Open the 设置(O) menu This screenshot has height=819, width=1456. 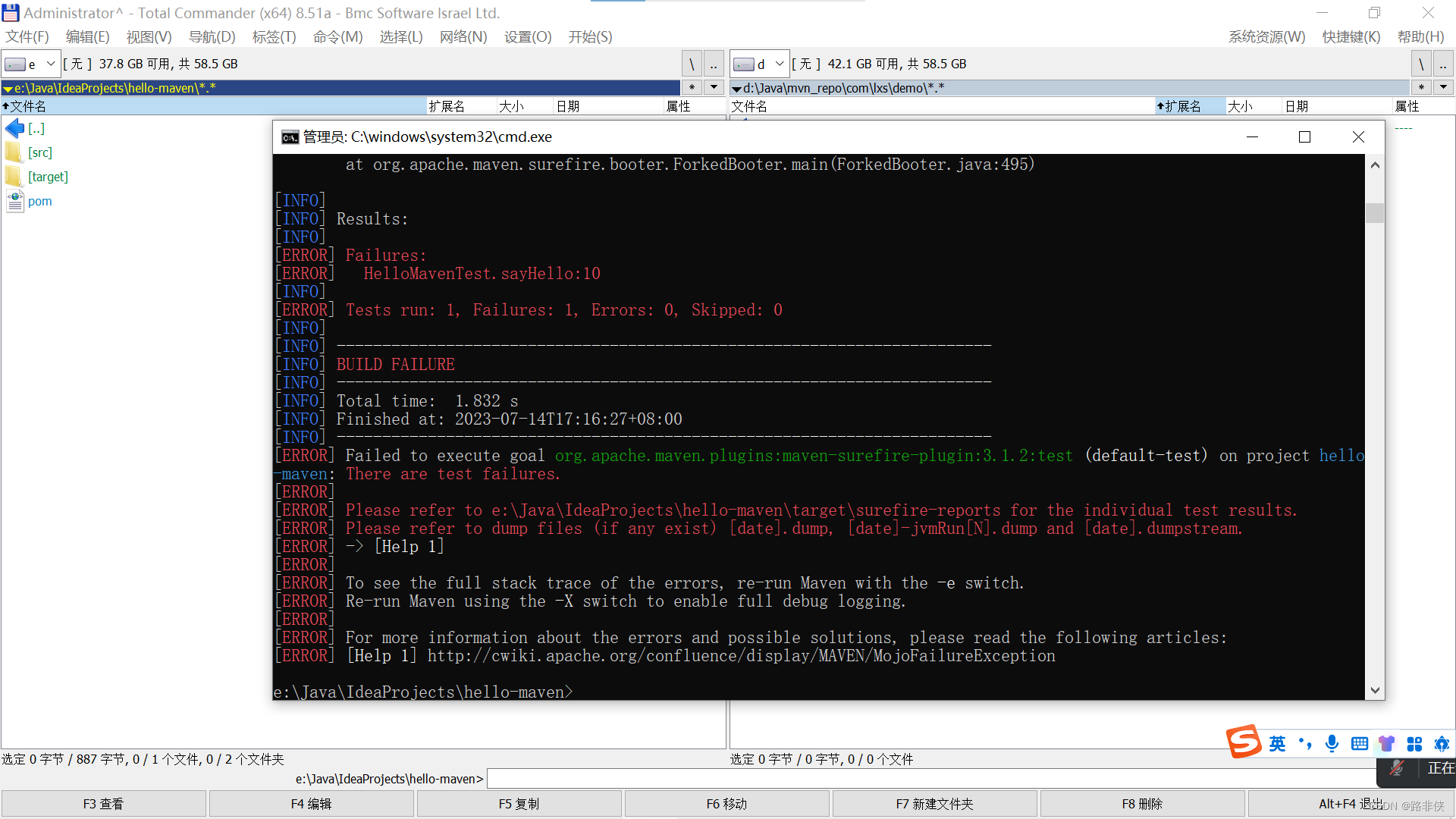point(528,37)
